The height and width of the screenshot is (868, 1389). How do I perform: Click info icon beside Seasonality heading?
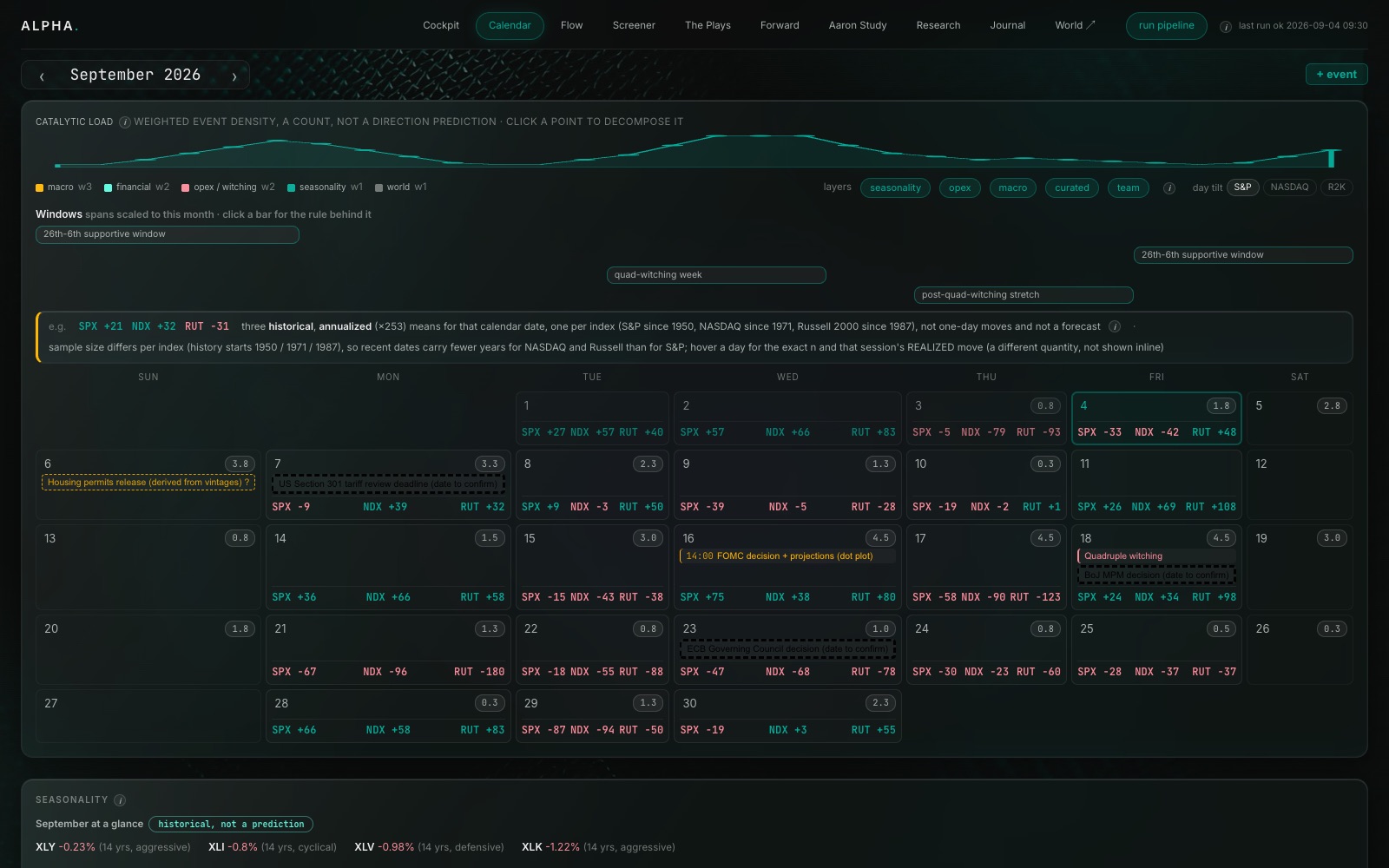coord(120,800)
